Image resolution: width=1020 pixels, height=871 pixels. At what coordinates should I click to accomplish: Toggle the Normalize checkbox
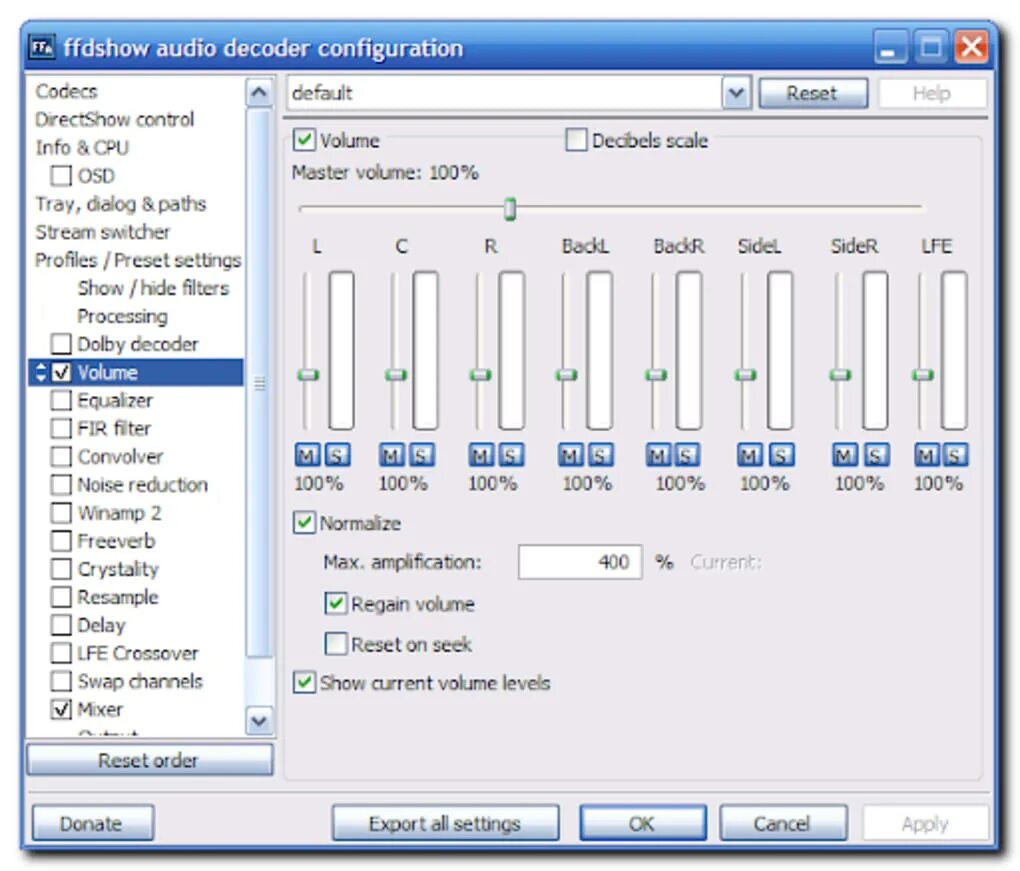[304, 522]
